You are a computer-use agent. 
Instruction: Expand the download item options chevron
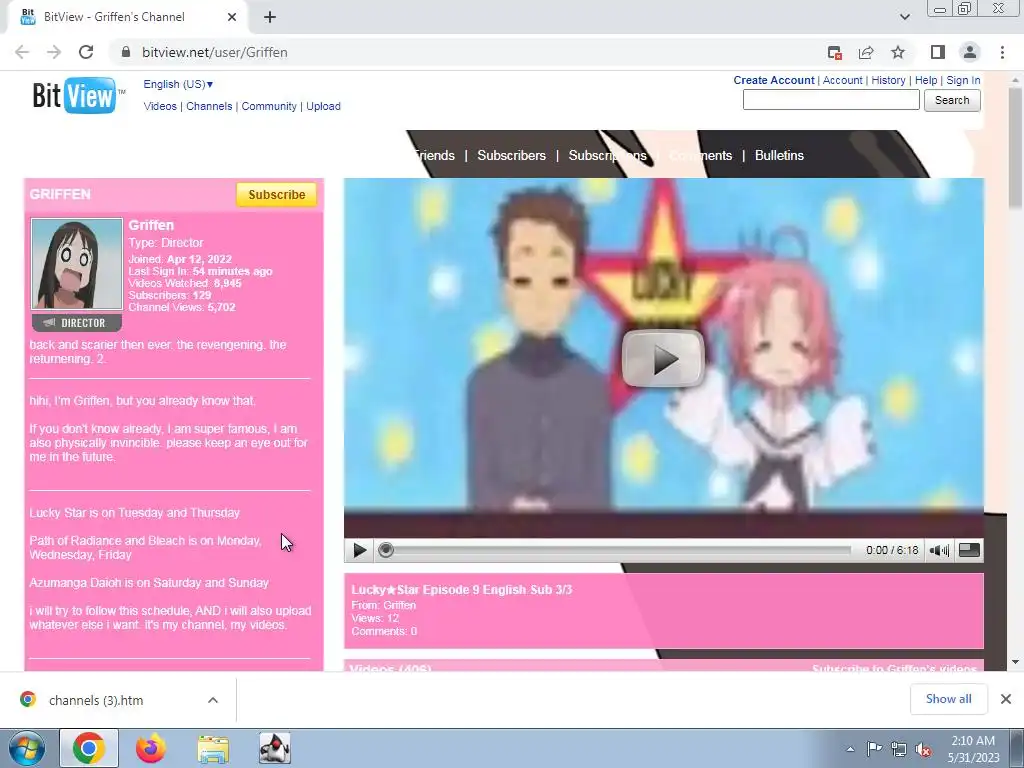coord(213,700)
